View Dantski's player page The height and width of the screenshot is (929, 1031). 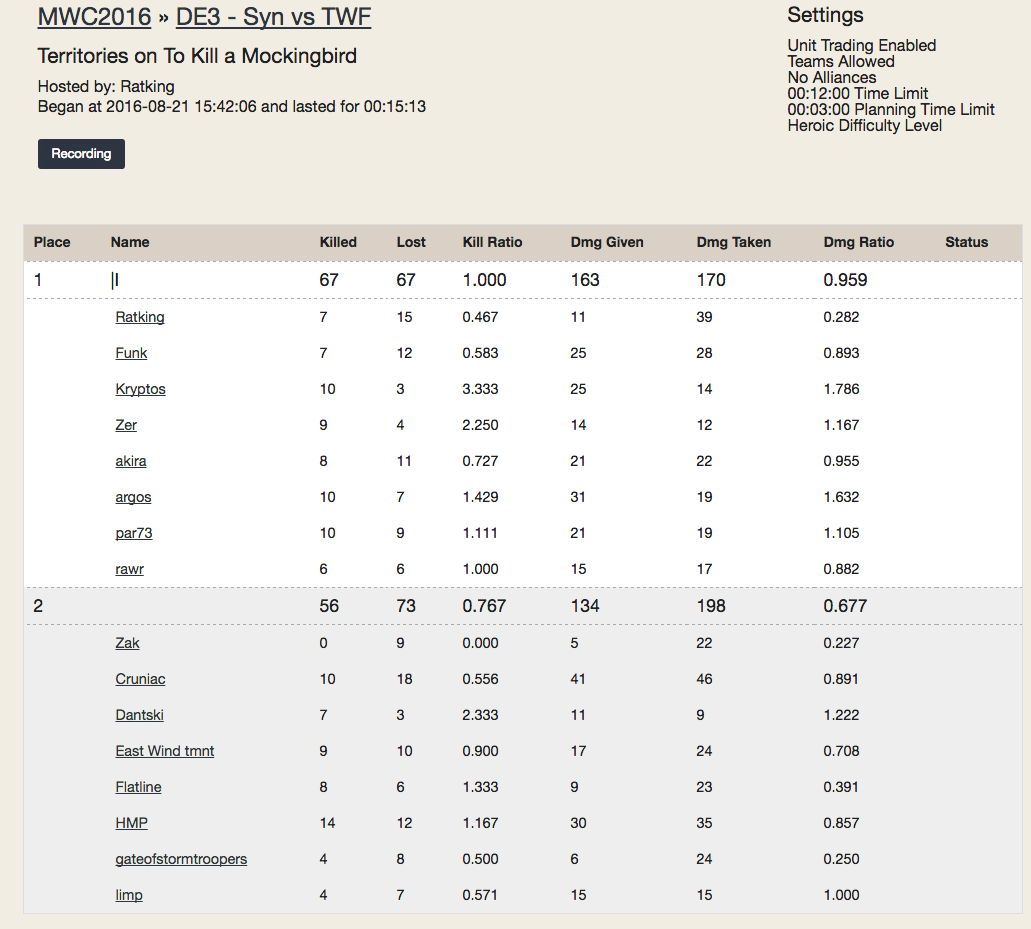coord(139,715)
